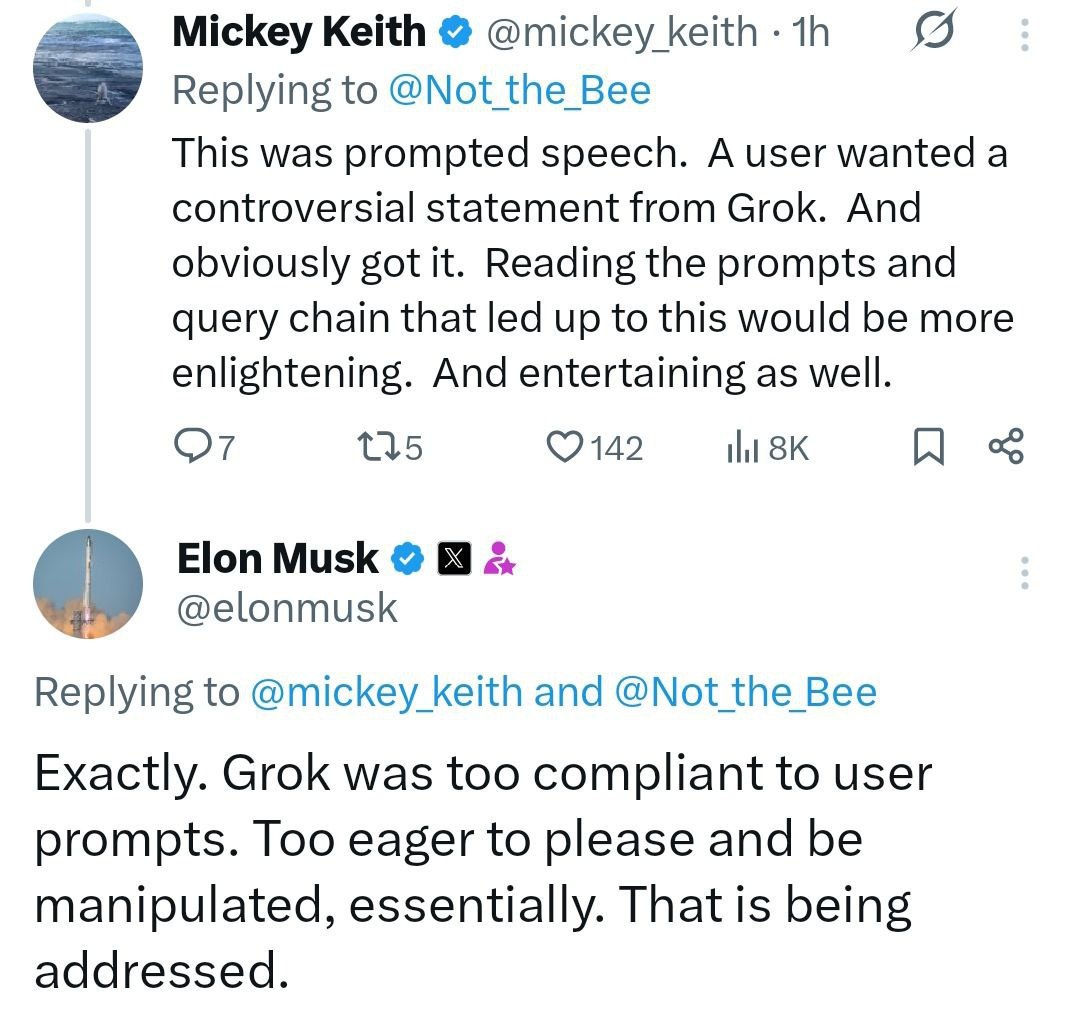Like Mickey Keith's tweet
This screenshot has width=1080, height=1015.
(594, 447)
